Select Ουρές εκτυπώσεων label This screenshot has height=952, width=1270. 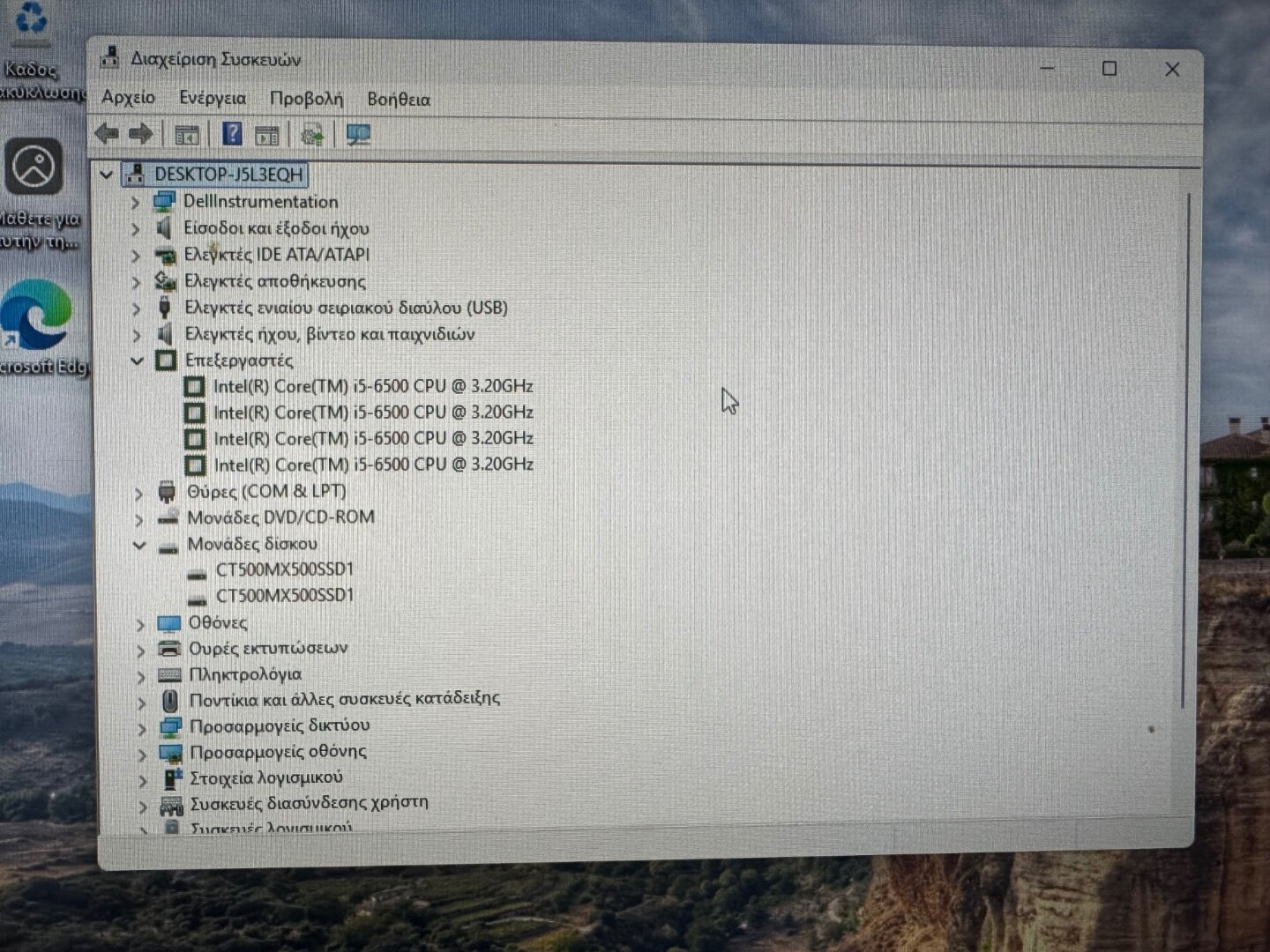click(268, 649)
